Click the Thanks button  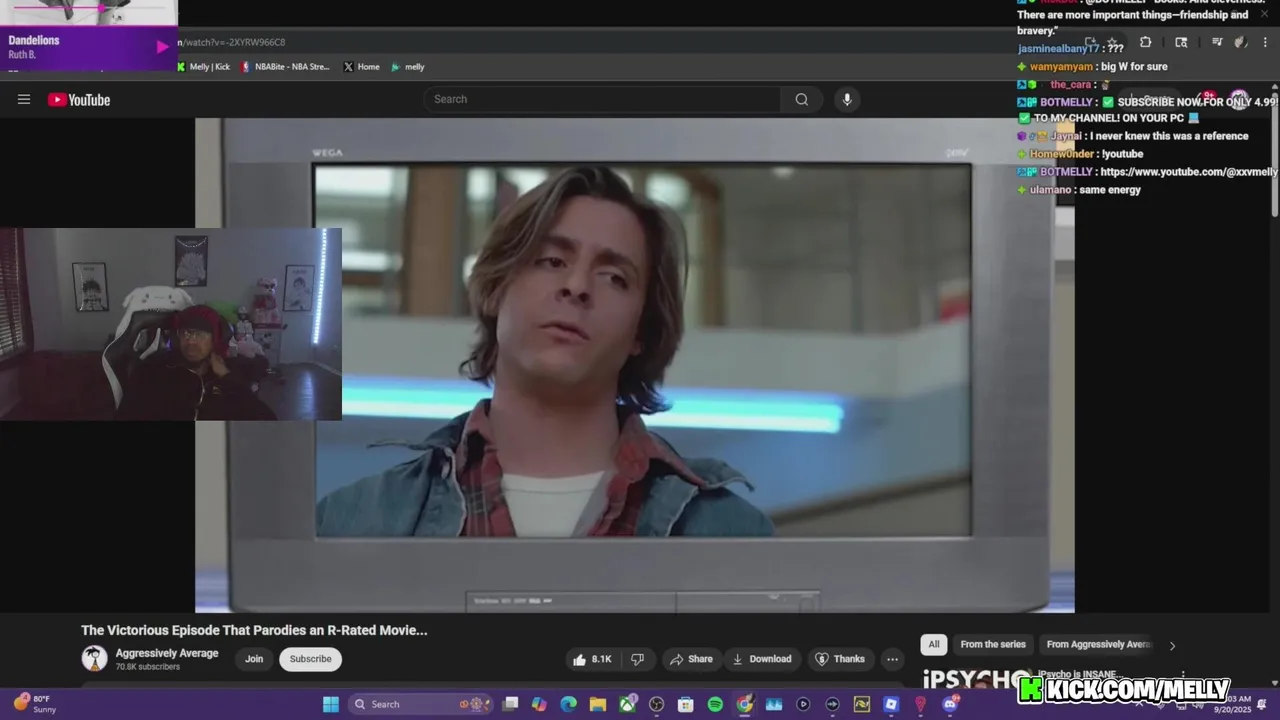(x=840, y=659)
